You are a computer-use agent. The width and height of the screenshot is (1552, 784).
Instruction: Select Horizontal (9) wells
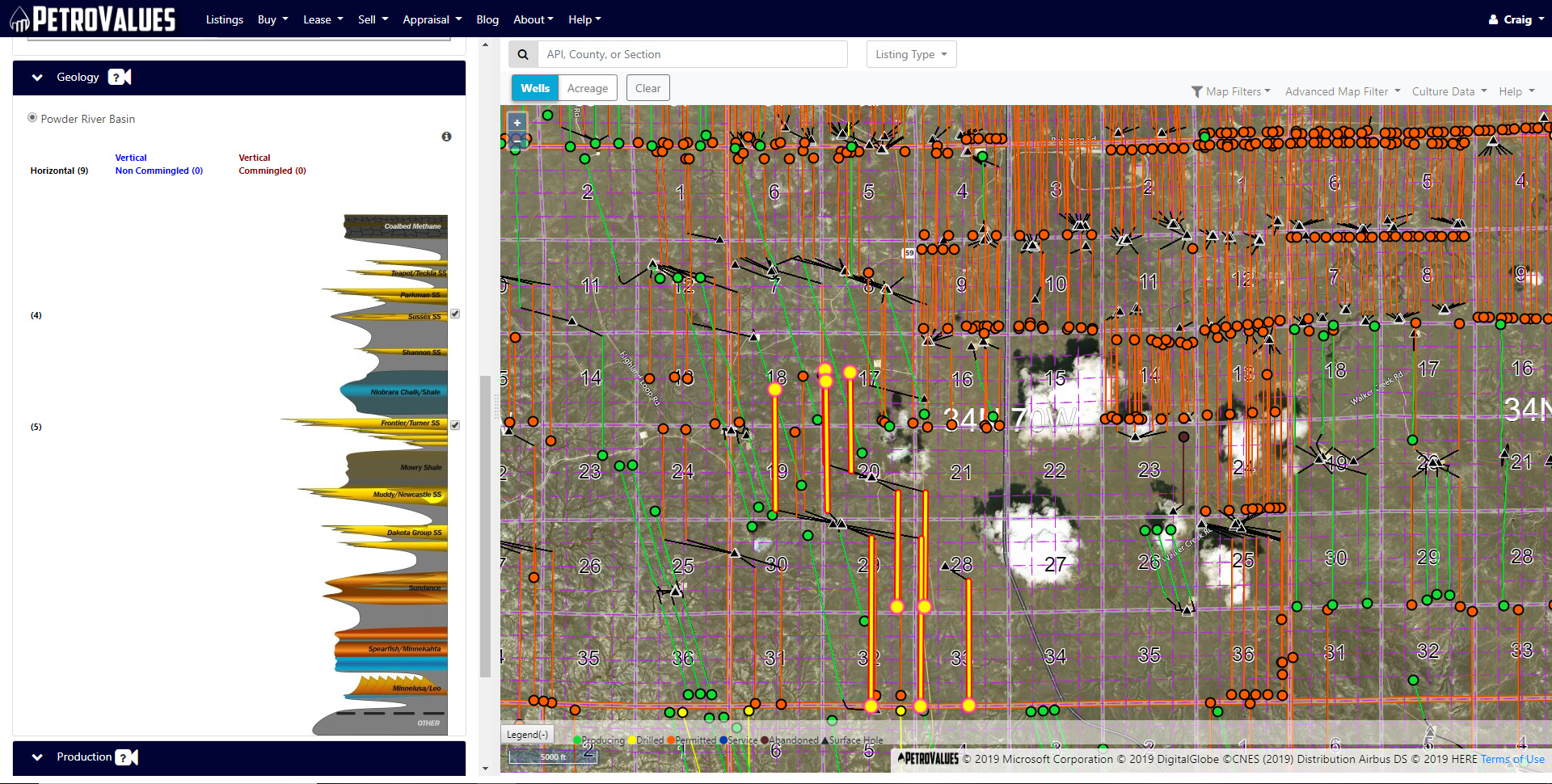pos(59,171)
